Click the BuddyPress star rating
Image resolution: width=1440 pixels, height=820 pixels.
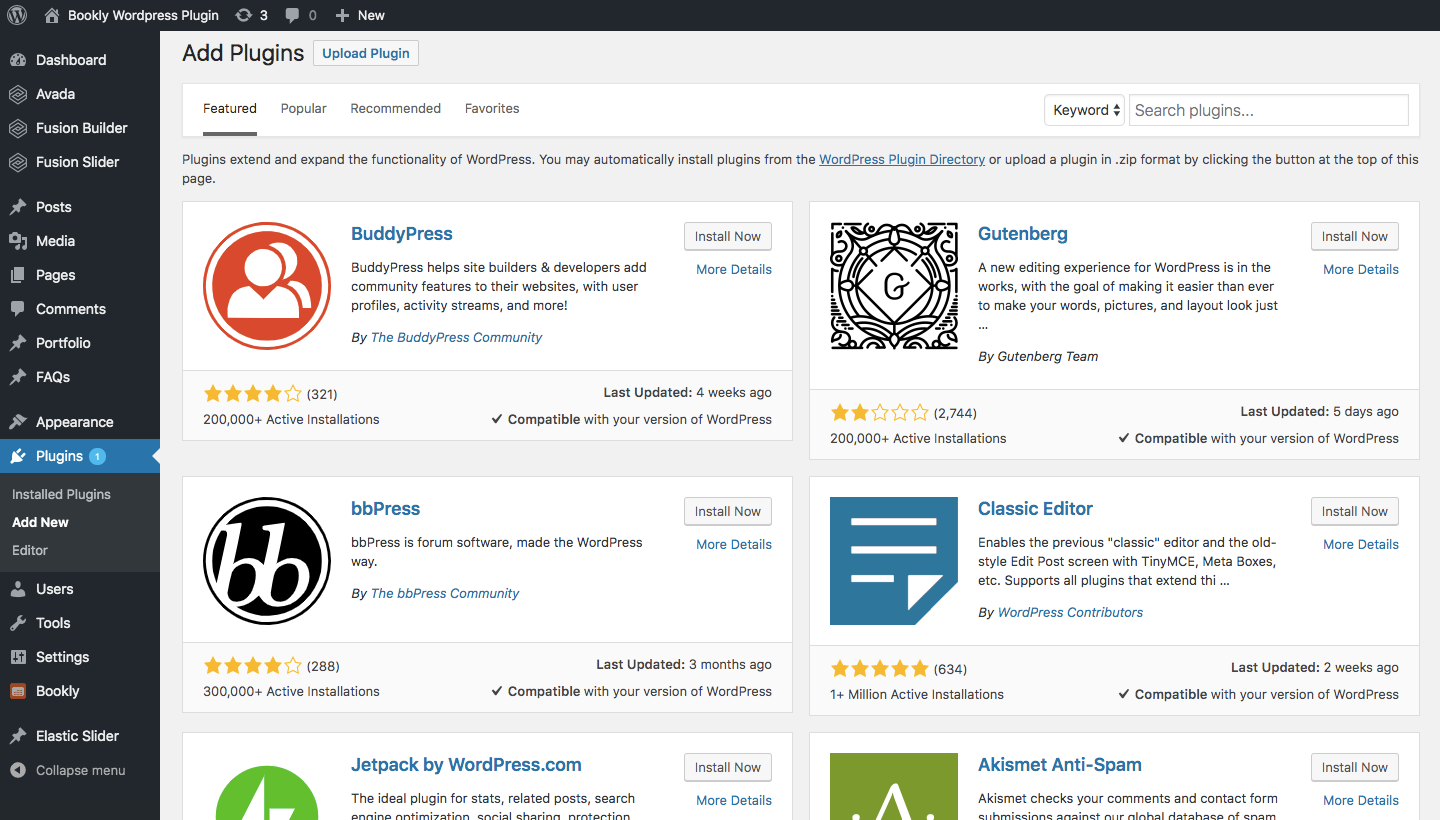click(x=252, y=394)
